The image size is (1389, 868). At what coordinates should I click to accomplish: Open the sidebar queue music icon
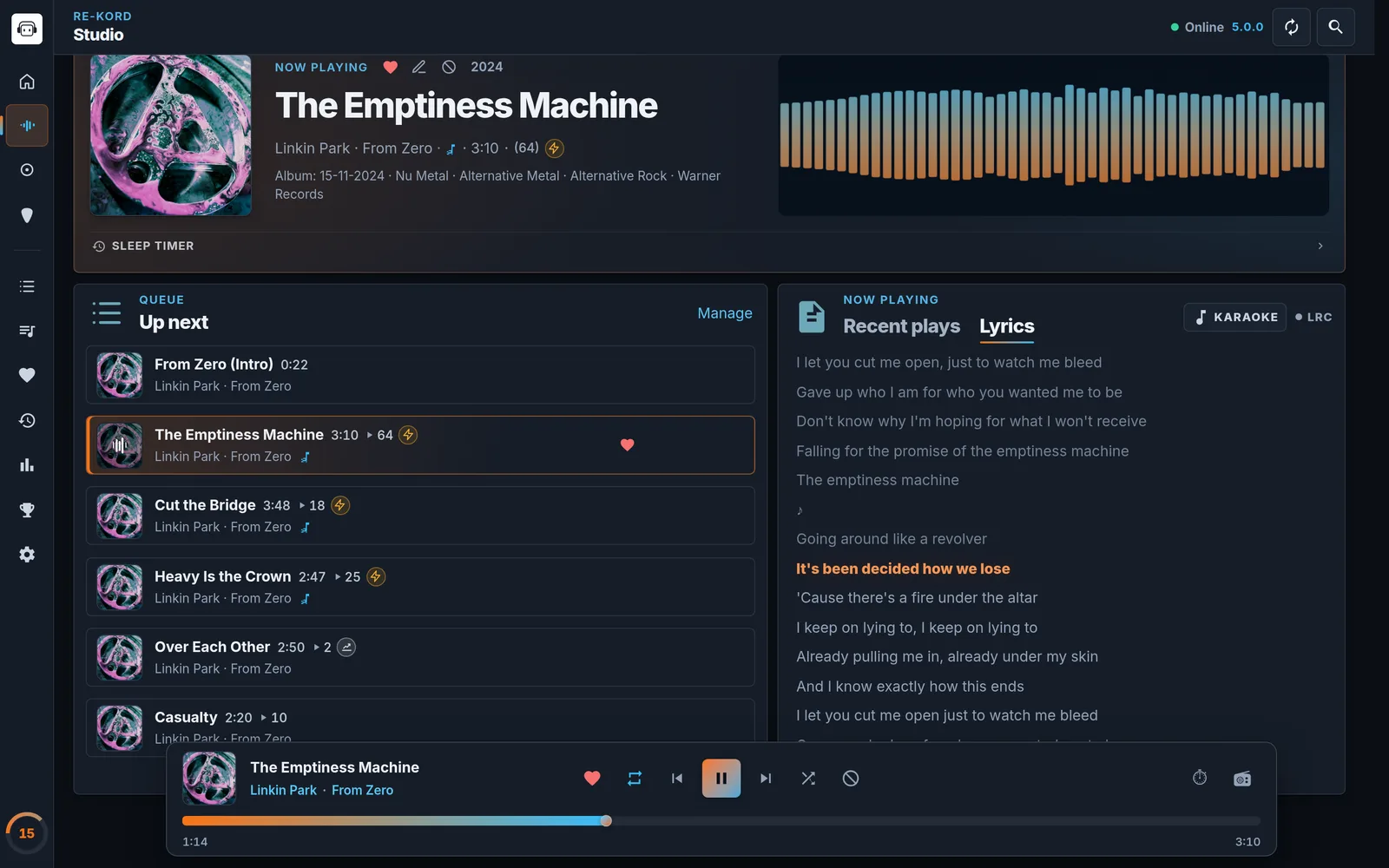tap(27, 331)
